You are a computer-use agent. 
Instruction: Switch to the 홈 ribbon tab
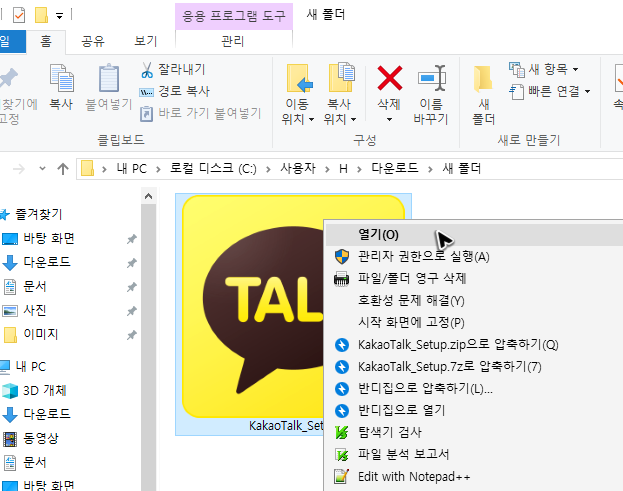point(46,41)
